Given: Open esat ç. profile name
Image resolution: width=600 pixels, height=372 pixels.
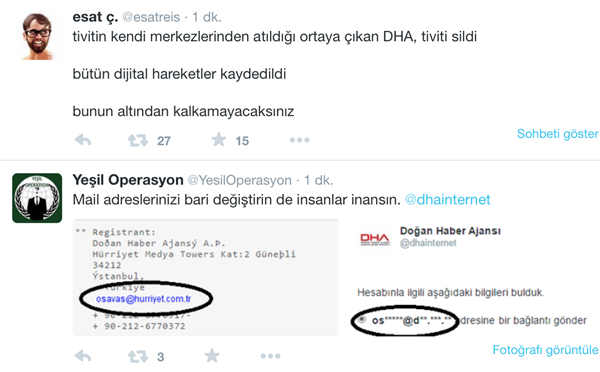Looking at the screenshot, I should click(x=95, y=17).
